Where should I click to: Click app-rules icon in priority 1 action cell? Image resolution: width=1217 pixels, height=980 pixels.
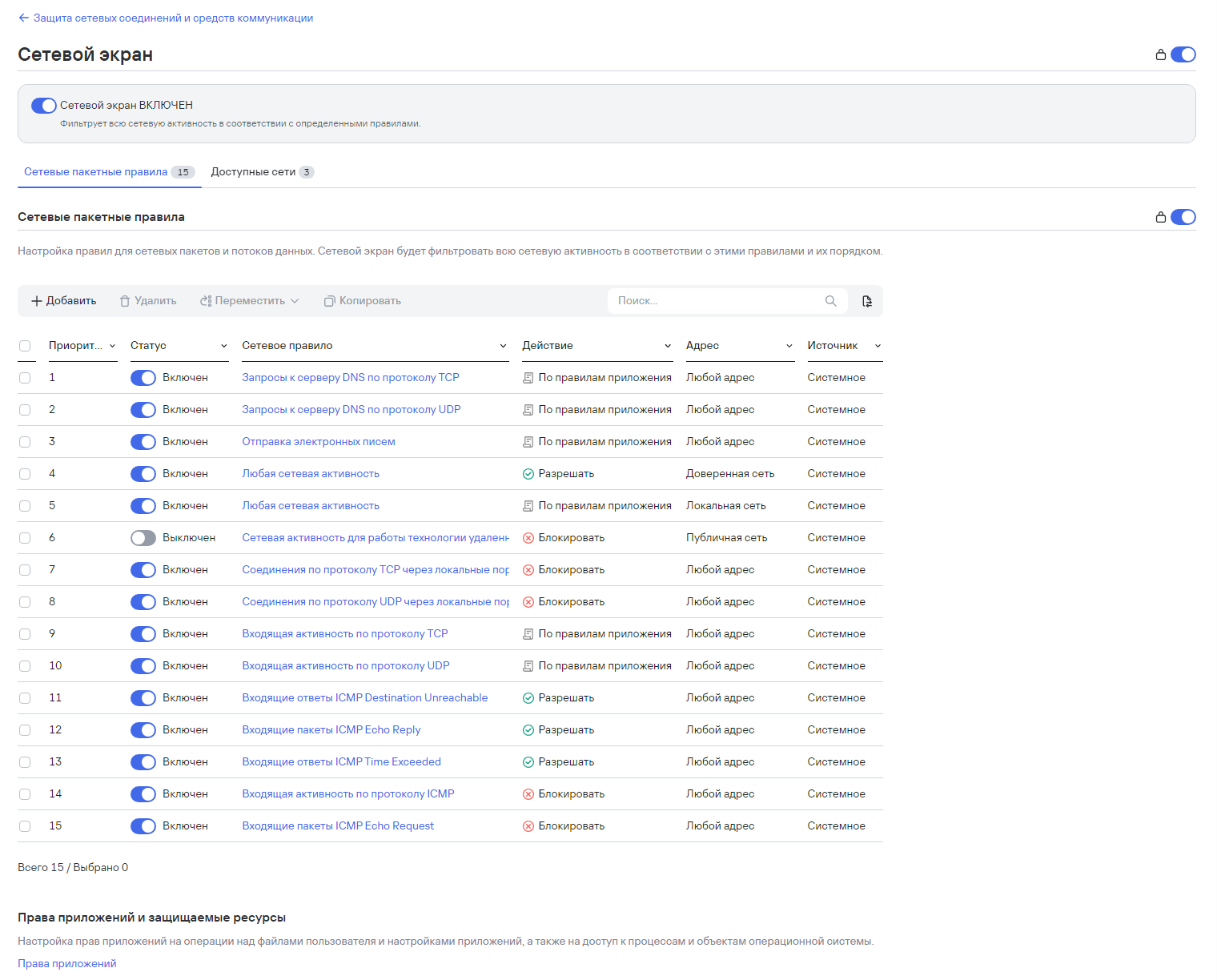[x=528, y=378]
